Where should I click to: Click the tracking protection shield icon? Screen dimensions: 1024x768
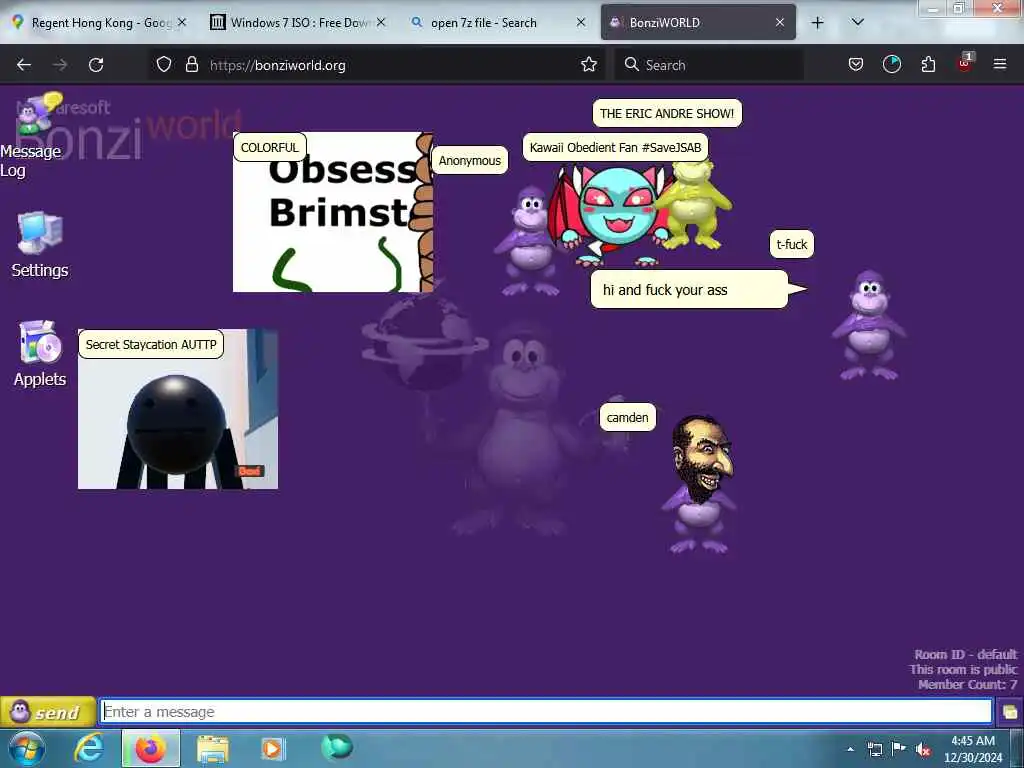(x=164, y=65)
